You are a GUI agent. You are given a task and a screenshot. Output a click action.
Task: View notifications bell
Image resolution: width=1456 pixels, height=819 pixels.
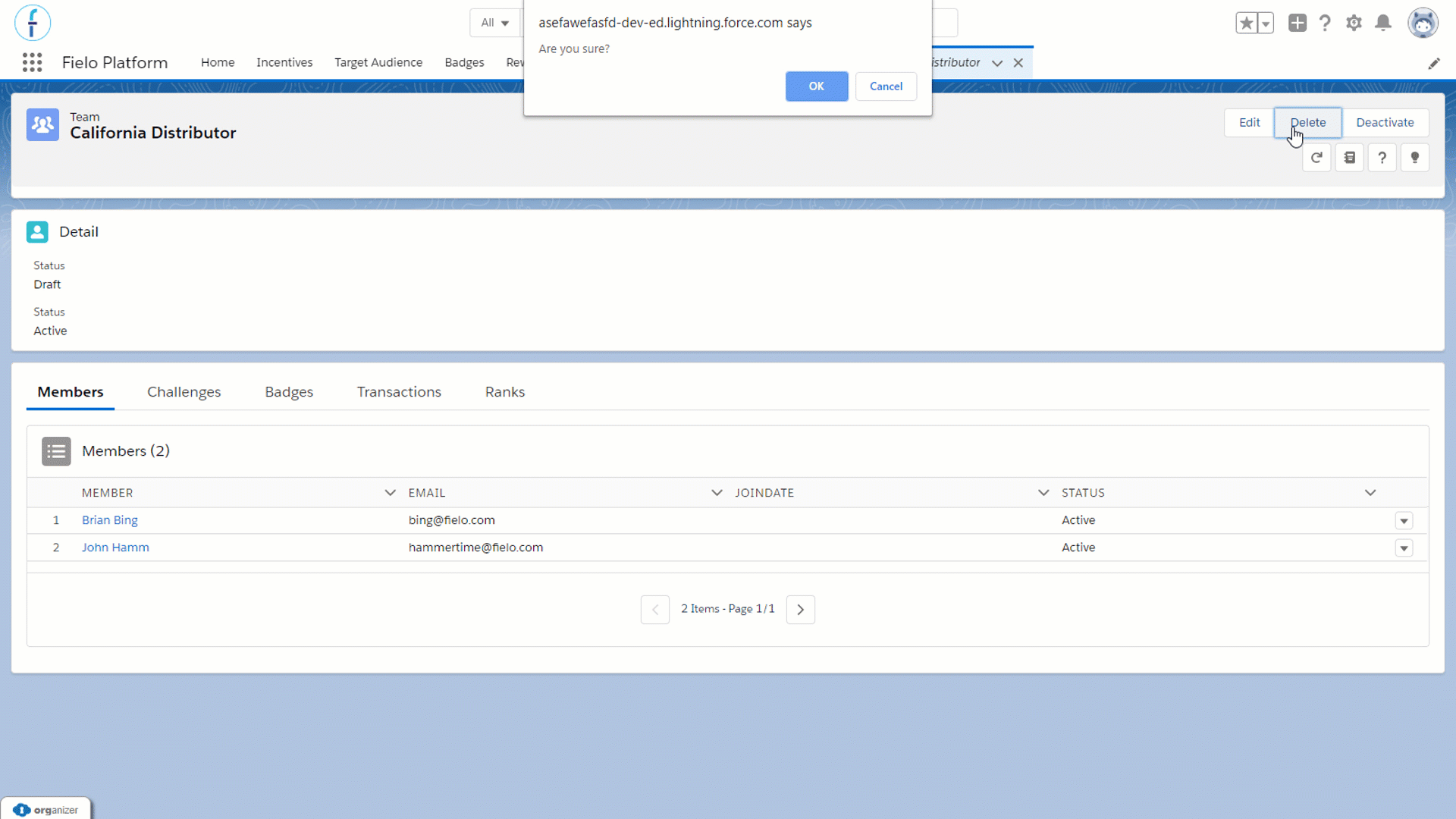[x=1383, y=23]
